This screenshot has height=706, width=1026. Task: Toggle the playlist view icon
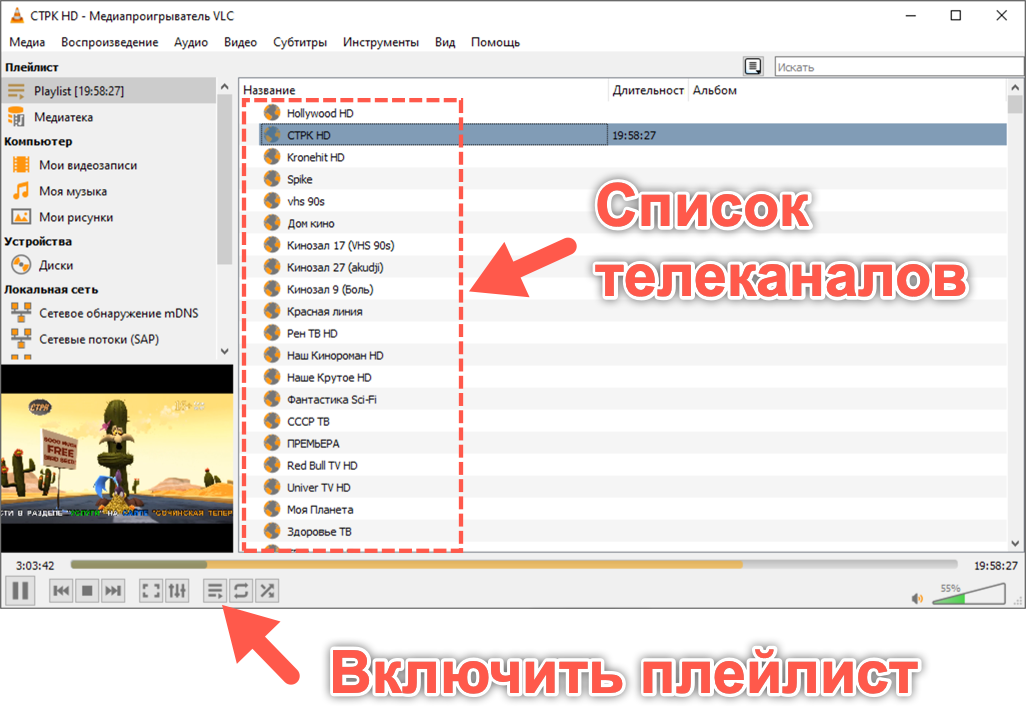click(214, 590)
